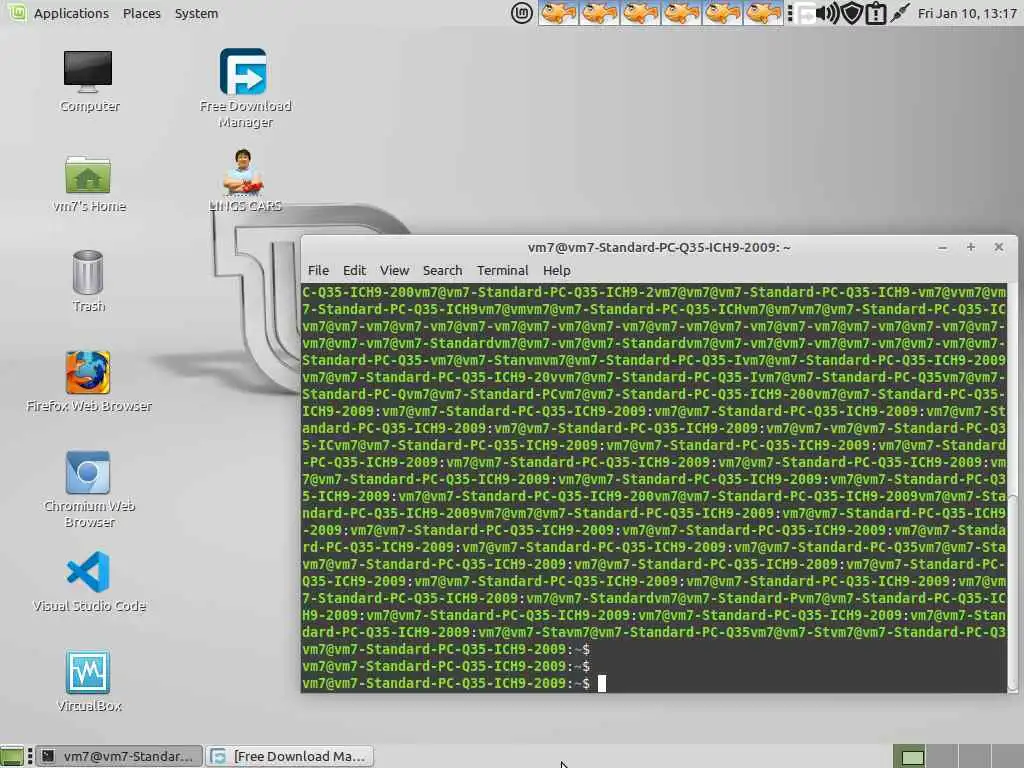Open the terminal Edit menu
Image resolution: width=1024 pixels, height=768 pixels.
point(354,270)
